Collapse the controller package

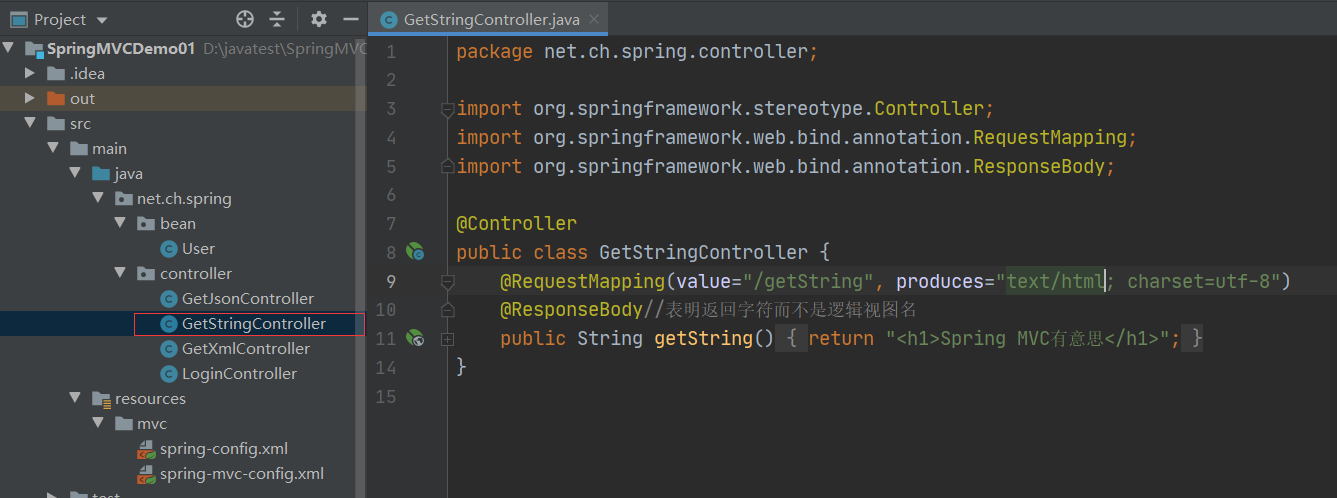pos(120,273)
